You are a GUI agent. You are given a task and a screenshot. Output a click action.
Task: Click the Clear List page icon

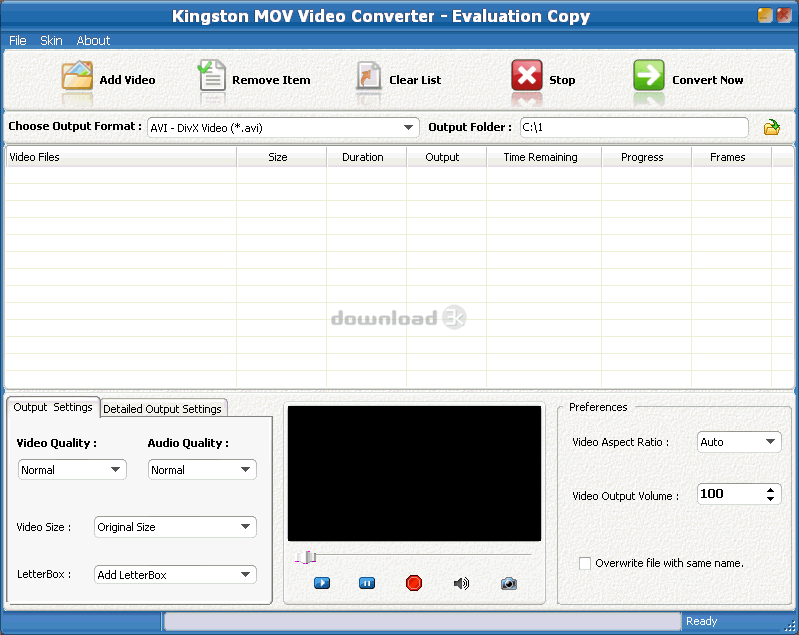pos(368,76)
